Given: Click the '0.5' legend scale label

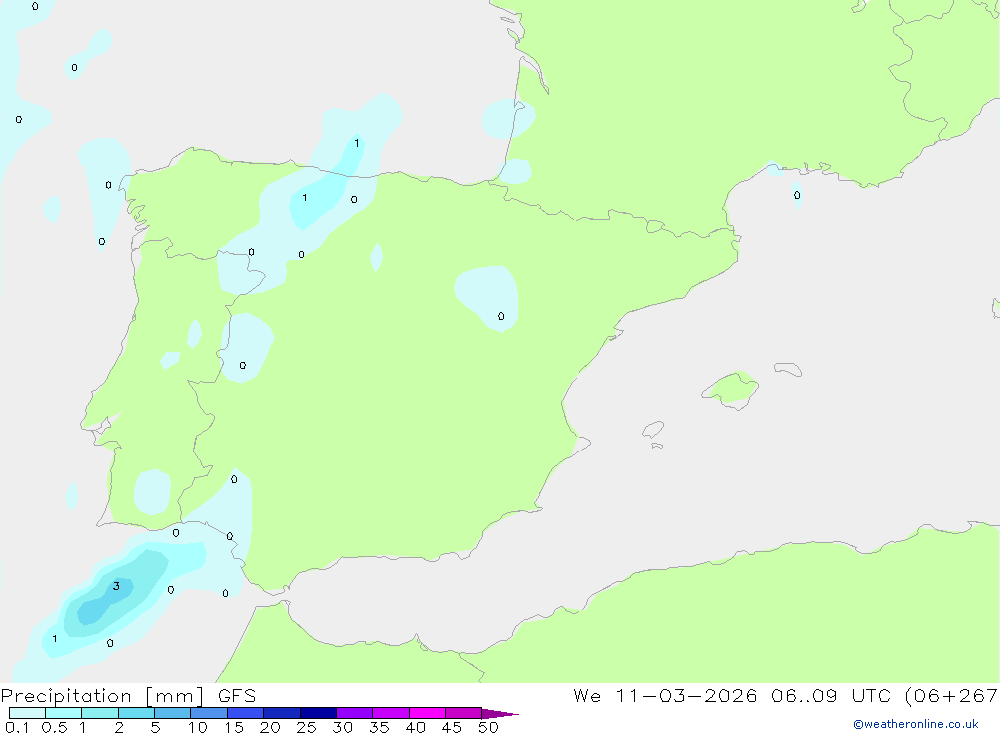Looking at the screenshot, I should [54, 727].
